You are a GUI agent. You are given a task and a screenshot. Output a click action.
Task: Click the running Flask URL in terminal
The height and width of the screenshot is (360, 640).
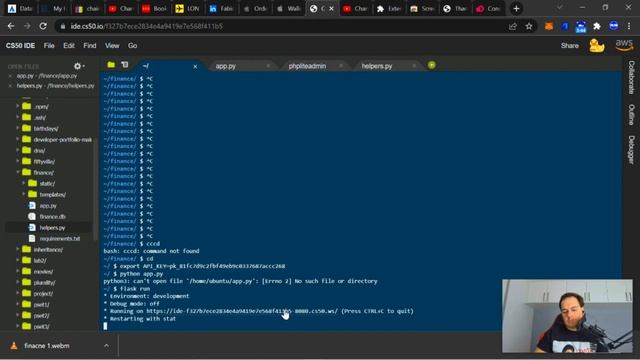[242, 311]
